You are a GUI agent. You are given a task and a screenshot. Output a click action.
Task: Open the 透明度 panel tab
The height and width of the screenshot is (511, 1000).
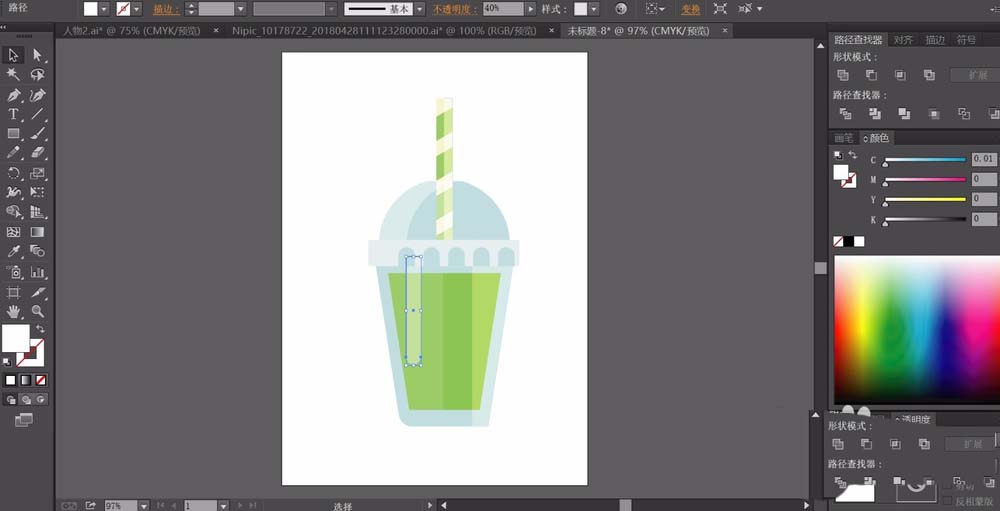point(916,419)
